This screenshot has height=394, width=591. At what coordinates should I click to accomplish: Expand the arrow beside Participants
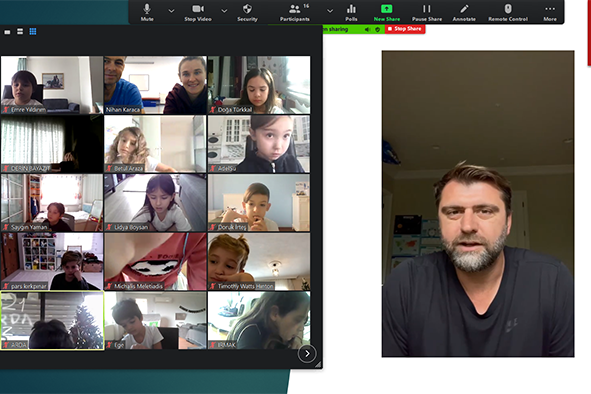pos(330,11)
